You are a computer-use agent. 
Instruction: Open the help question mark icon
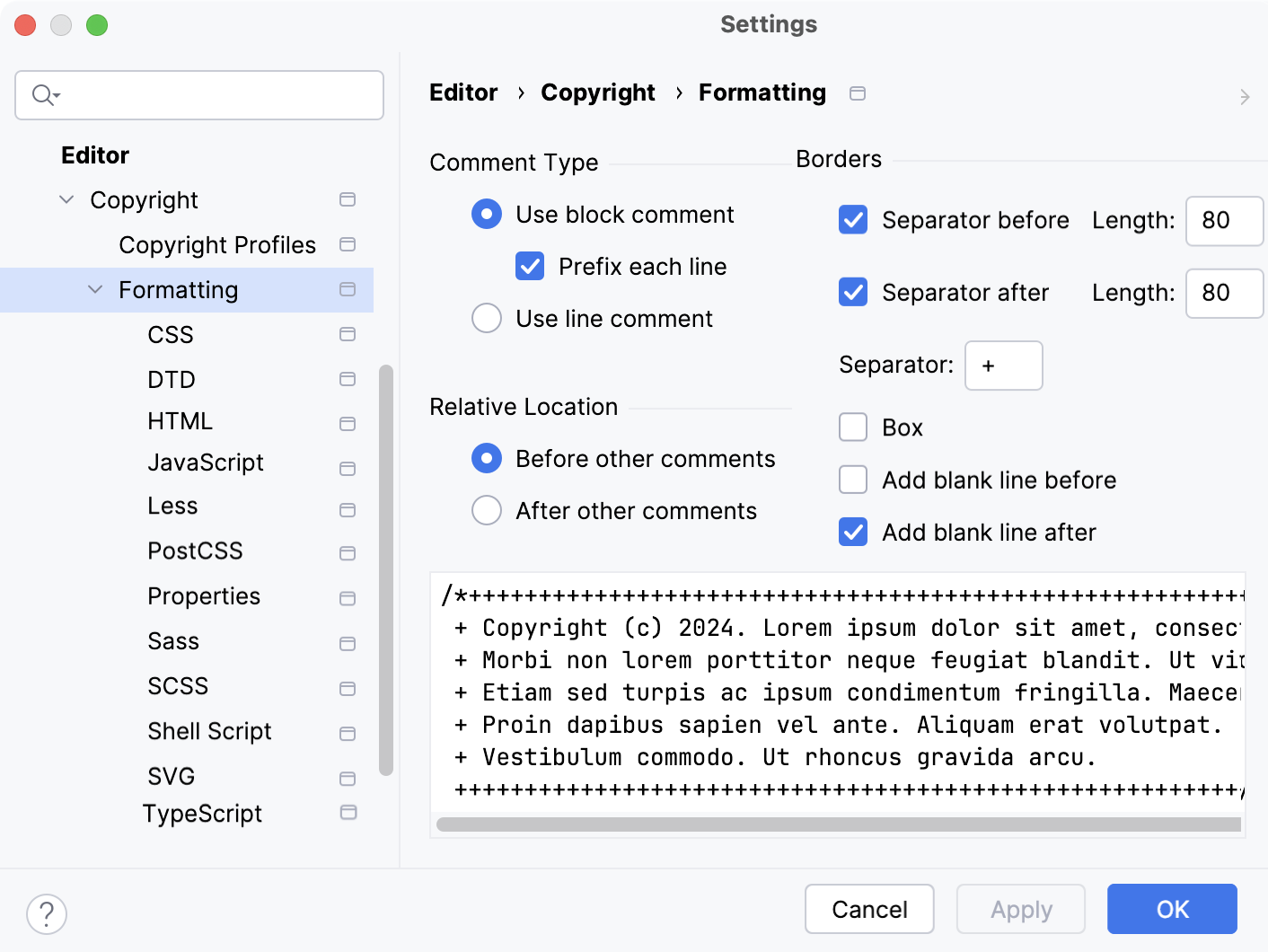(x=47, y=914)
